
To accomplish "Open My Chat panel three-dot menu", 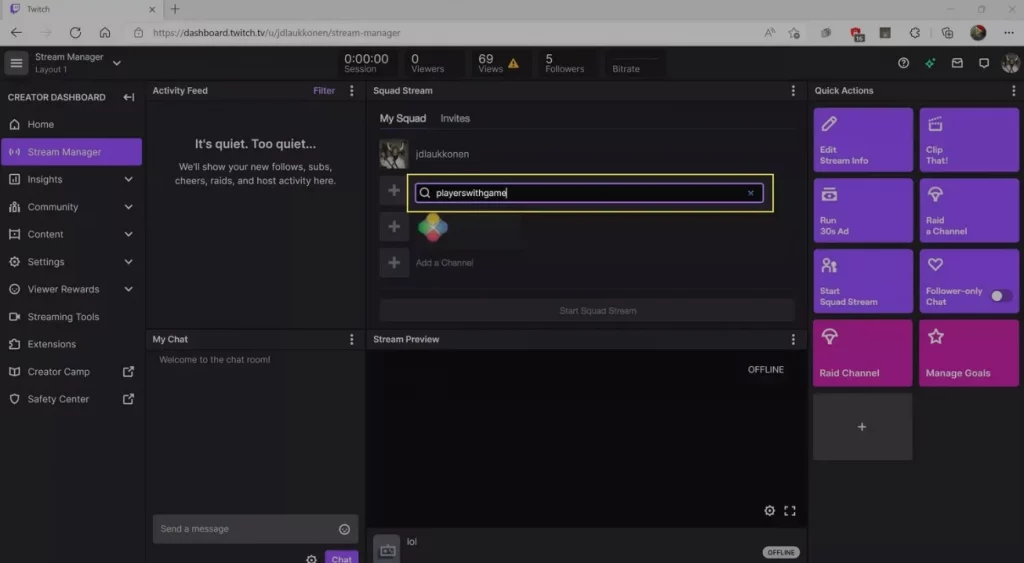I will 351,339.
